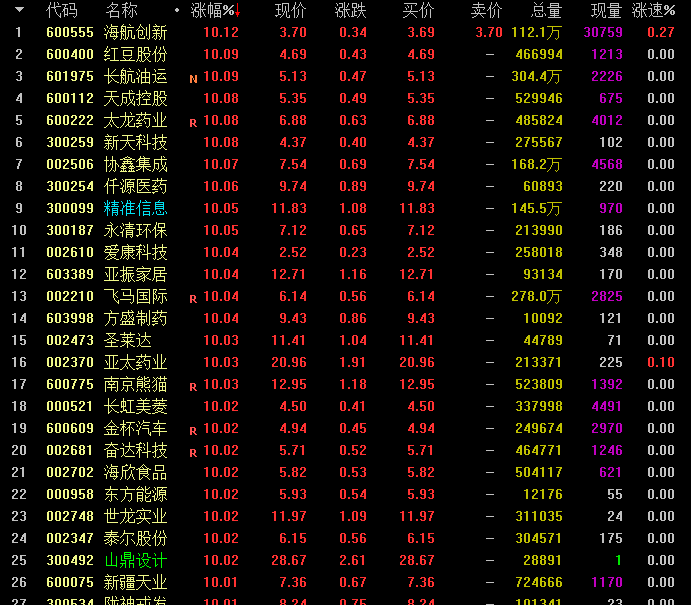Screen dimensions: 691x605
Task: Sort by the 名称 column header
Action: coord(122,10)
